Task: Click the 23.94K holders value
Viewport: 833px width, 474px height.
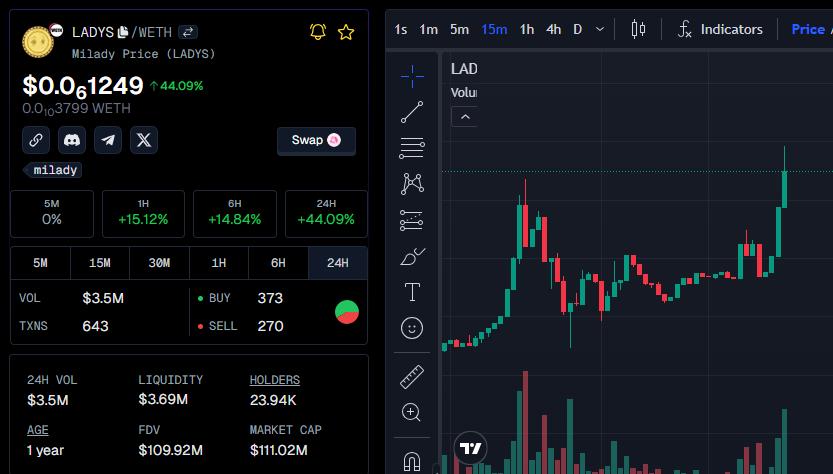Action: [x=273, y=400]
